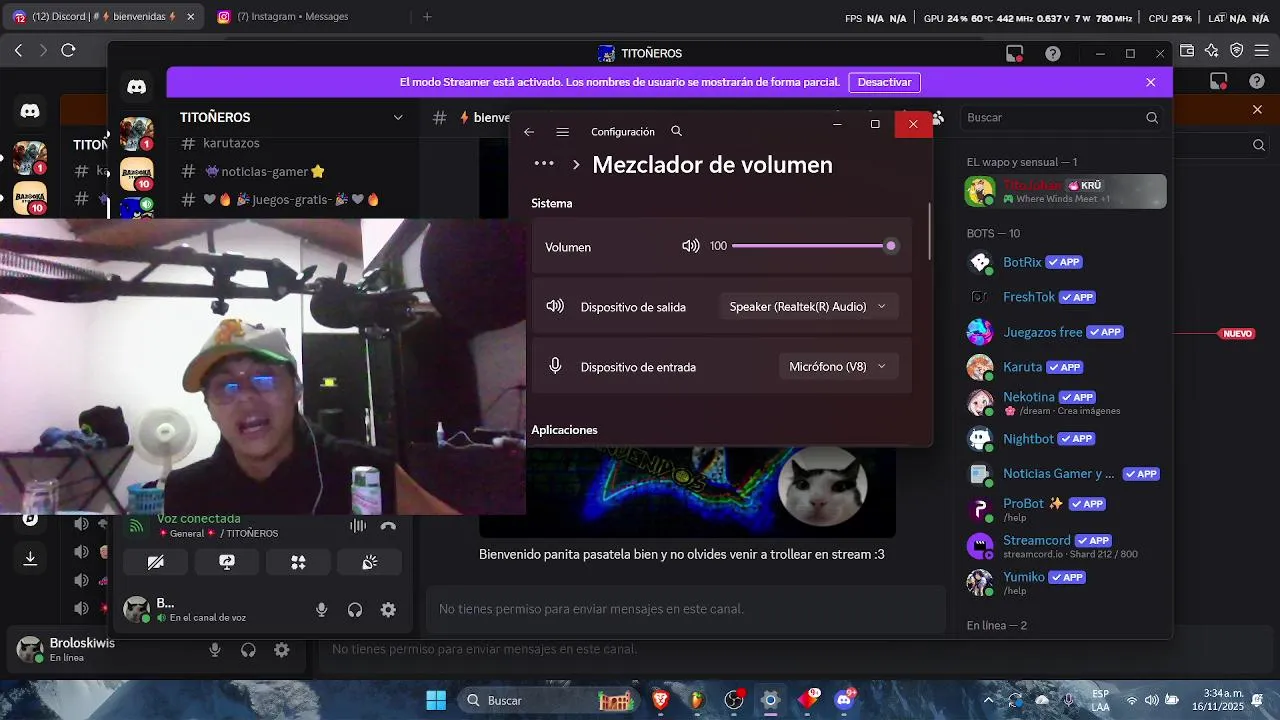Viewport: 1280px width, 720px height.
Task: Deafen with headphones icon next to B... profile
Action: pos(355,609)
